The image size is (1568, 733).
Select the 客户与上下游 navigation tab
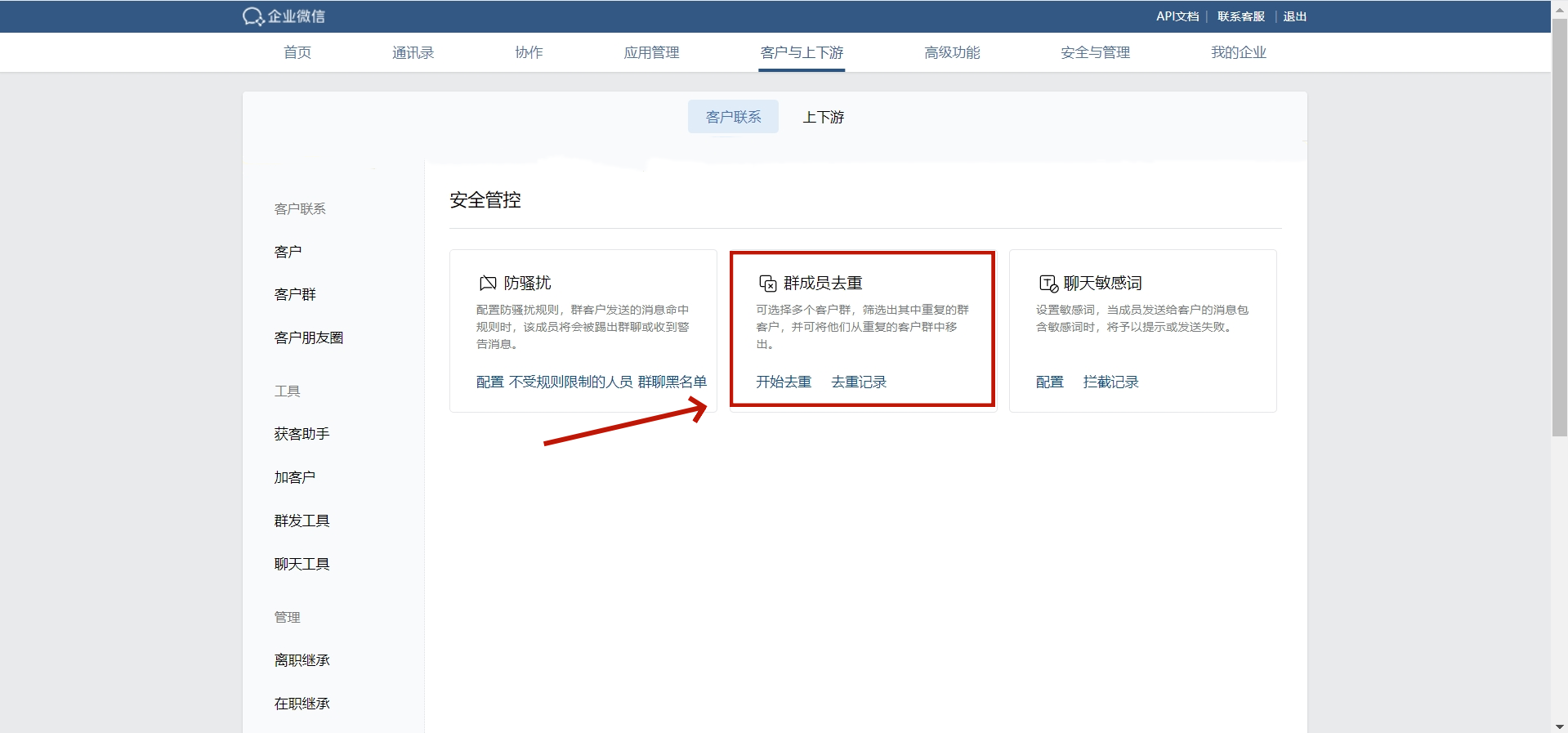802,52
